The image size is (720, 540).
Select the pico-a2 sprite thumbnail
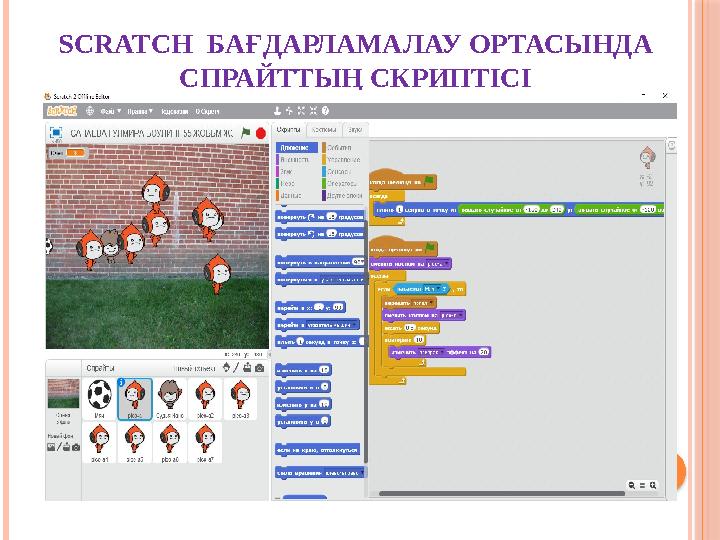(205, 399)
